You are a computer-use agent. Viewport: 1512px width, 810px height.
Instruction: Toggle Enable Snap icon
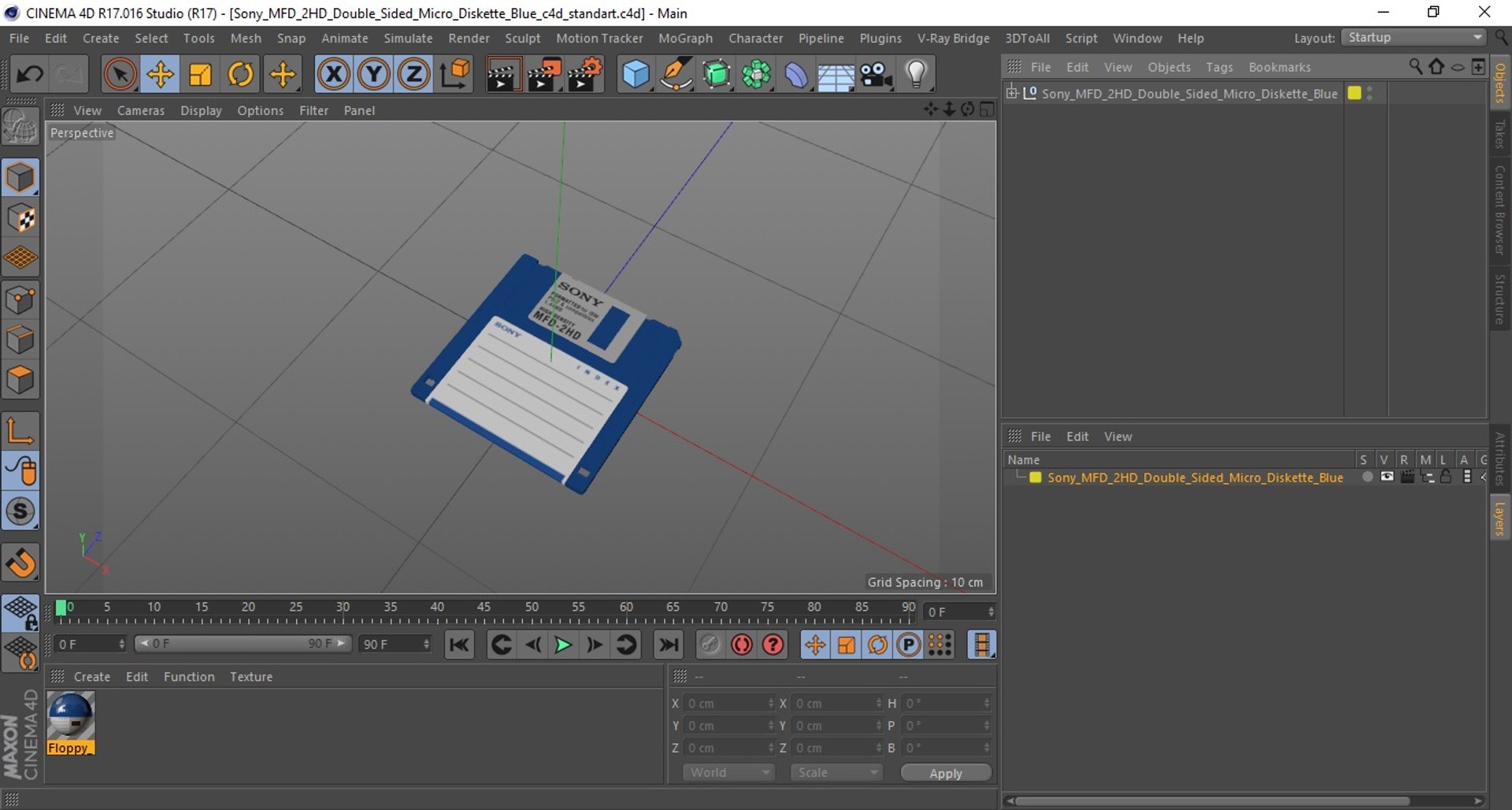pos(20,511)
